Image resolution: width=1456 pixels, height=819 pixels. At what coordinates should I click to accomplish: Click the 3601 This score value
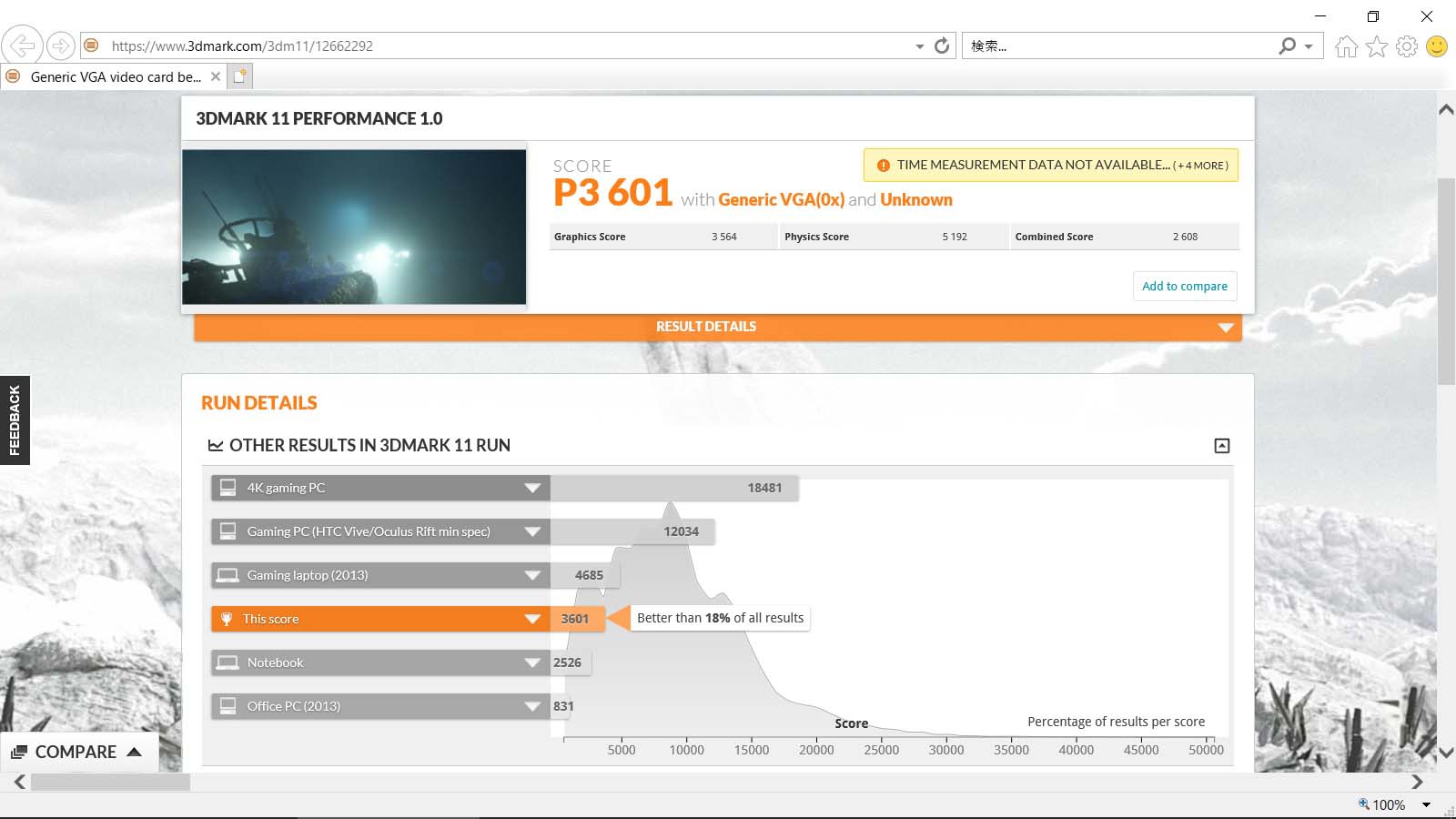click(575, 619)
